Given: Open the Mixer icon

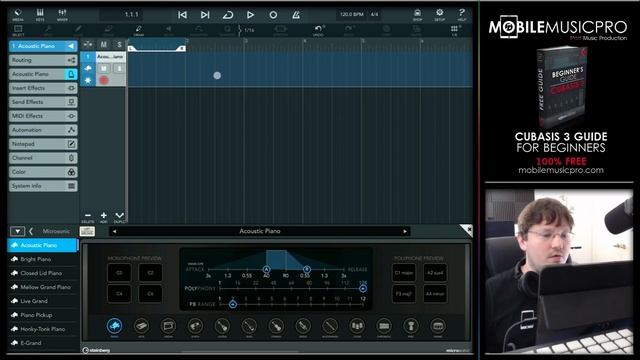Looking at the screenshot, I should point(62,14).
